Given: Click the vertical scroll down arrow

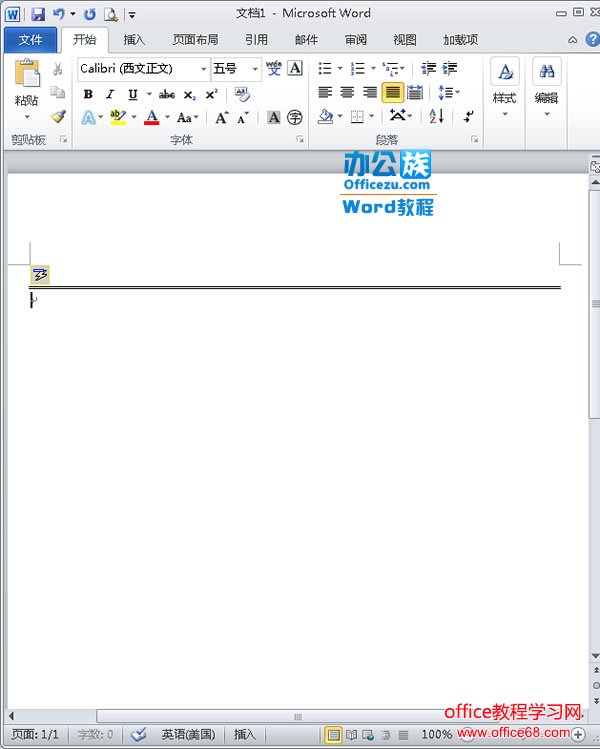Looking at the screenshot, I should click(x=595, y=656).
